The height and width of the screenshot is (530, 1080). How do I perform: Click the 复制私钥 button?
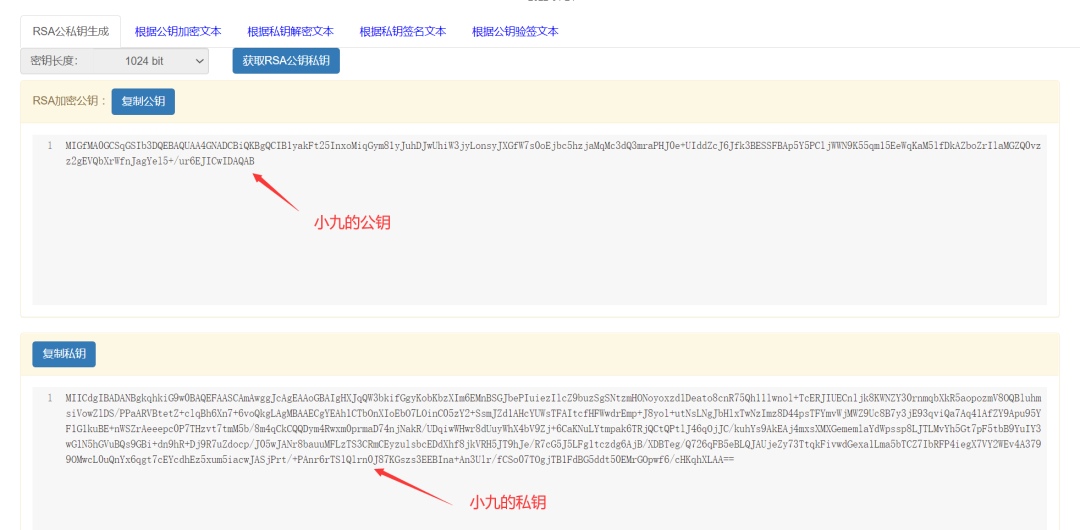[x=64, y=354]
